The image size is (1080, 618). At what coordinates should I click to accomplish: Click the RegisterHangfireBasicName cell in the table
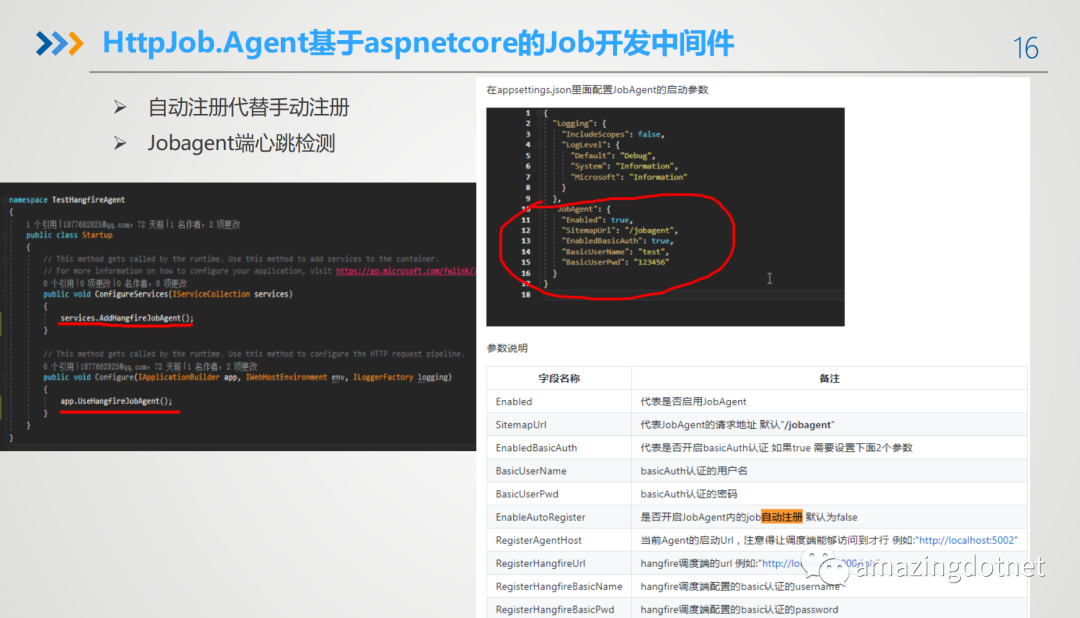[559, 586]
